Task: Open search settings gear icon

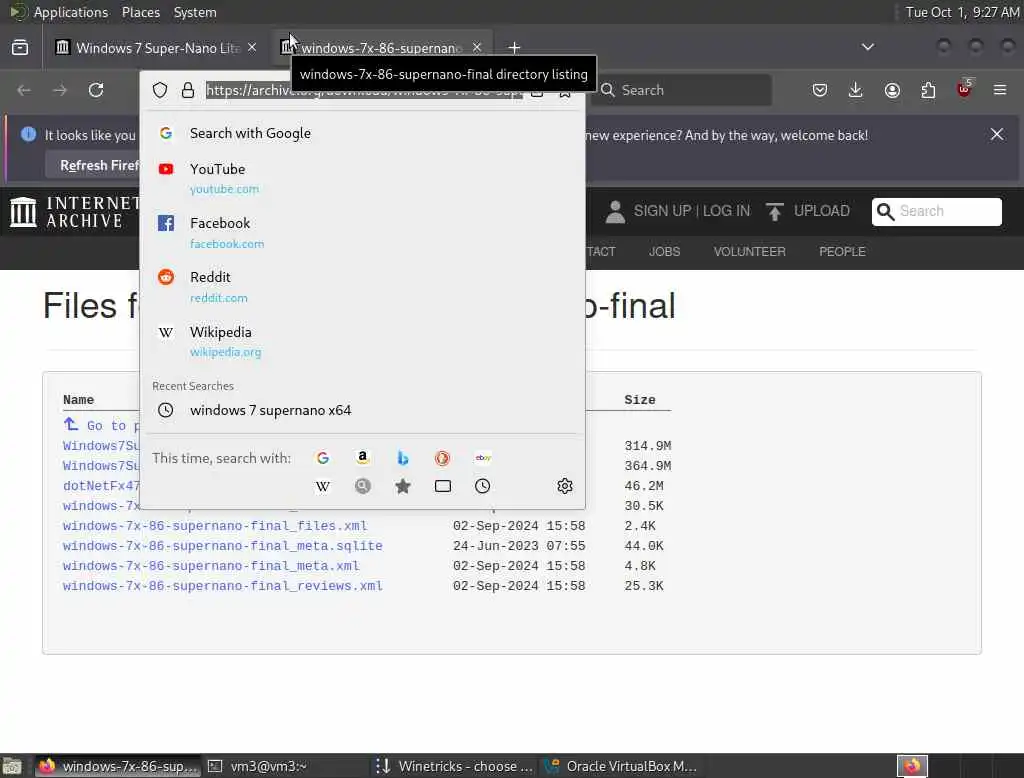Action: click(565, 486)
